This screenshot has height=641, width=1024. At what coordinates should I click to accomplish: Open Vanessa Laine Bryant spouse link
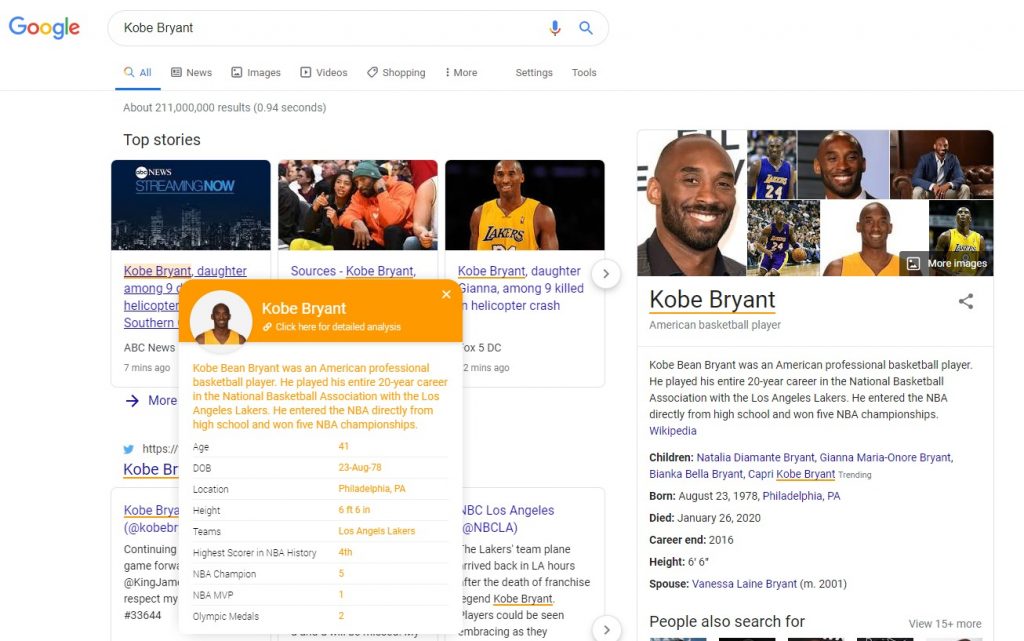coord(744,584)
